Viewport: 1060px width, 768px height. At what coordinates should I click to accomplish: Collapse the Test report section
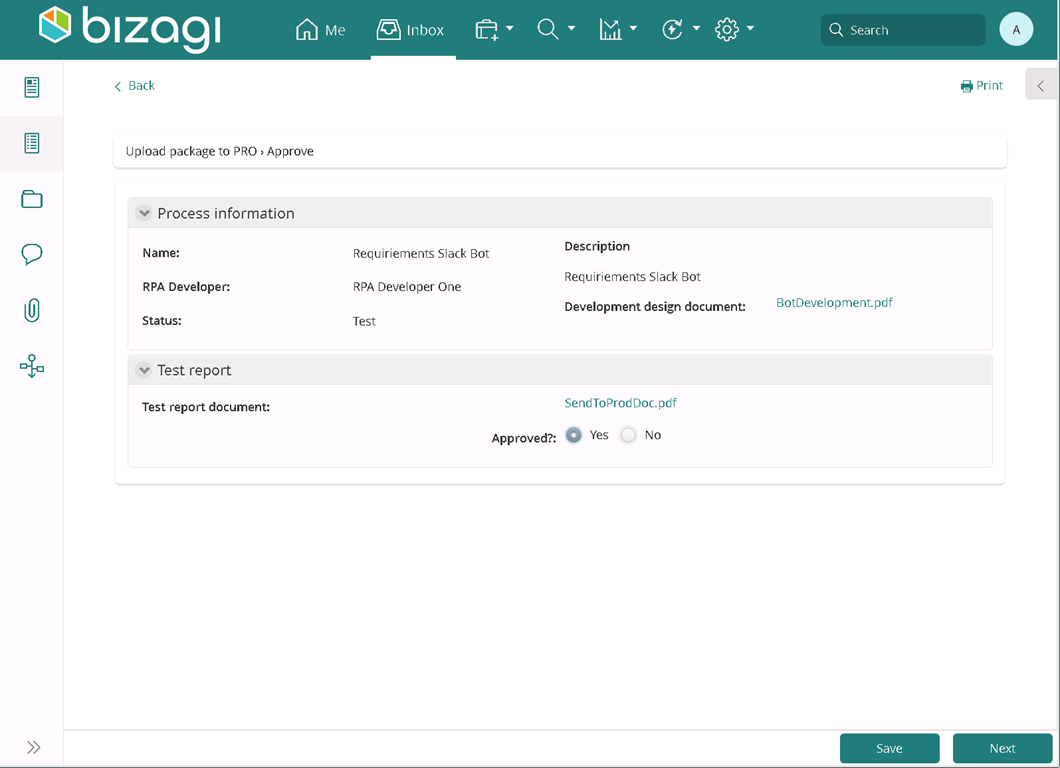[x=143, y=370]
